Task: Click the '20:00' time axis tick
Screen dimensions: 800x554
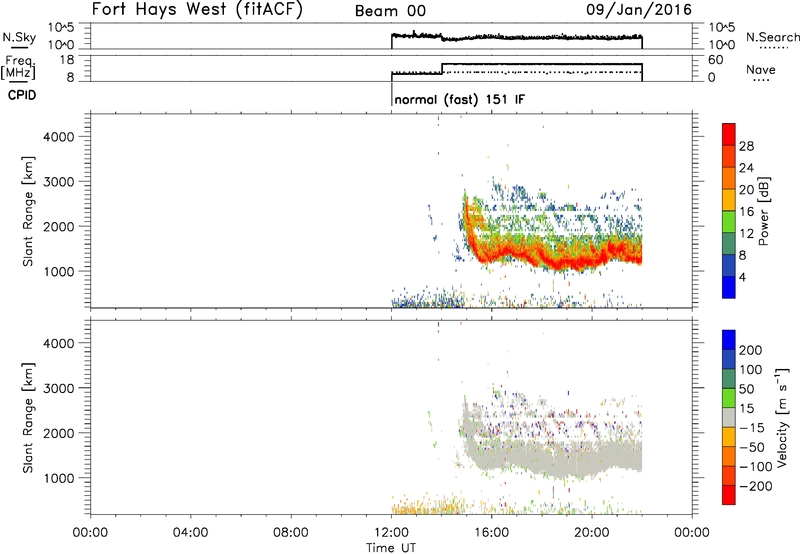Action: [592, 533]
